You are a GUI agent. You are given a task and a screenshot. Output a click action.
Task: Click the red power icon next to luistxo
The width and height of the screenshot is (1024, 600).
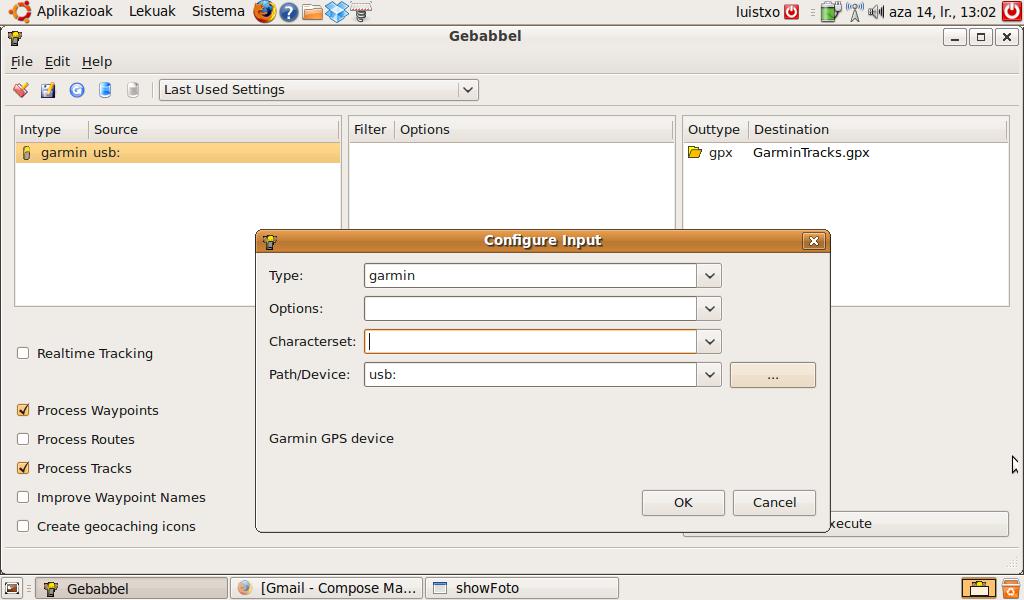[x=792, y=12]
